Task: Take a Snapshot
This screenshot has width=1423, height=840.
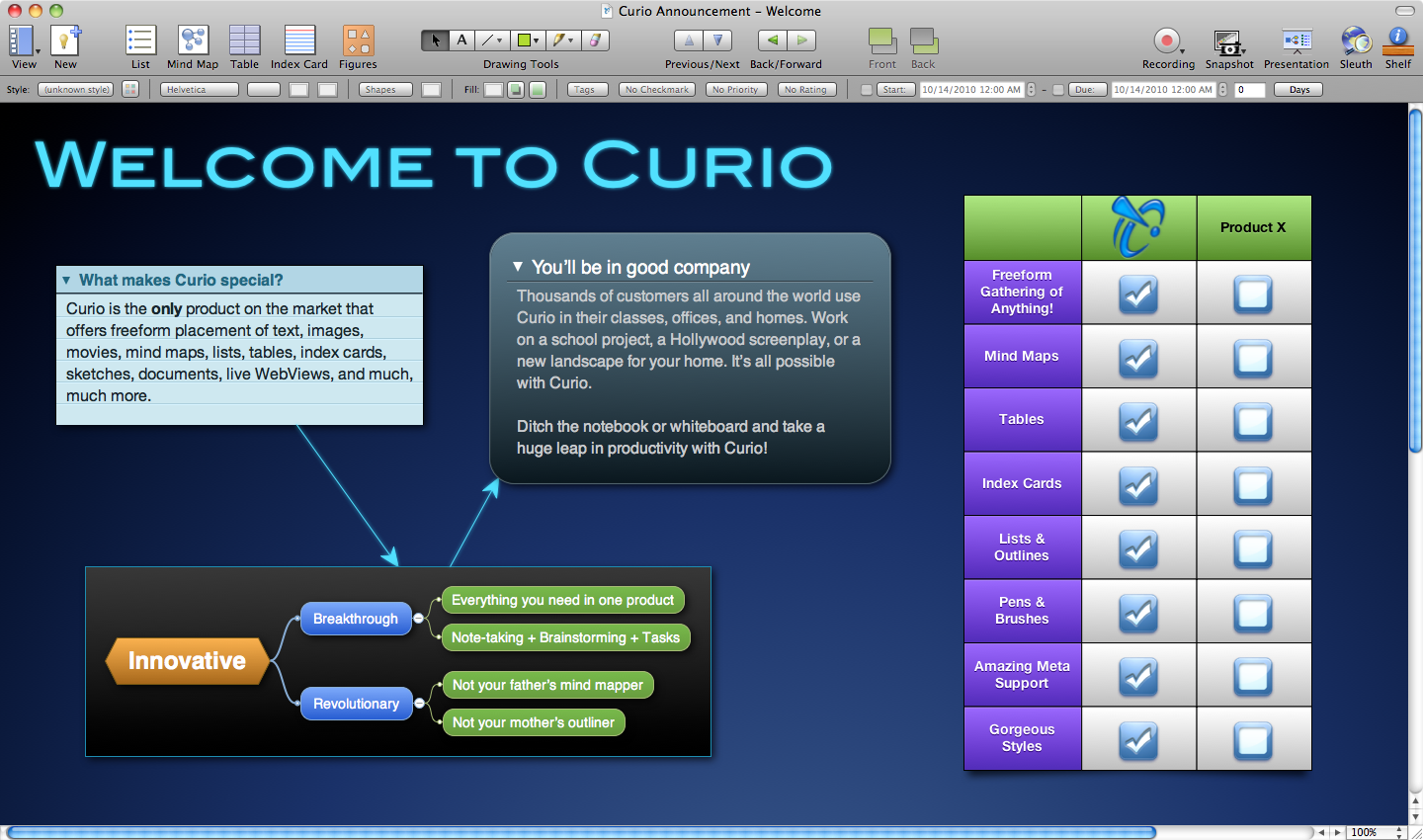Action: (x=1228, y=47)
